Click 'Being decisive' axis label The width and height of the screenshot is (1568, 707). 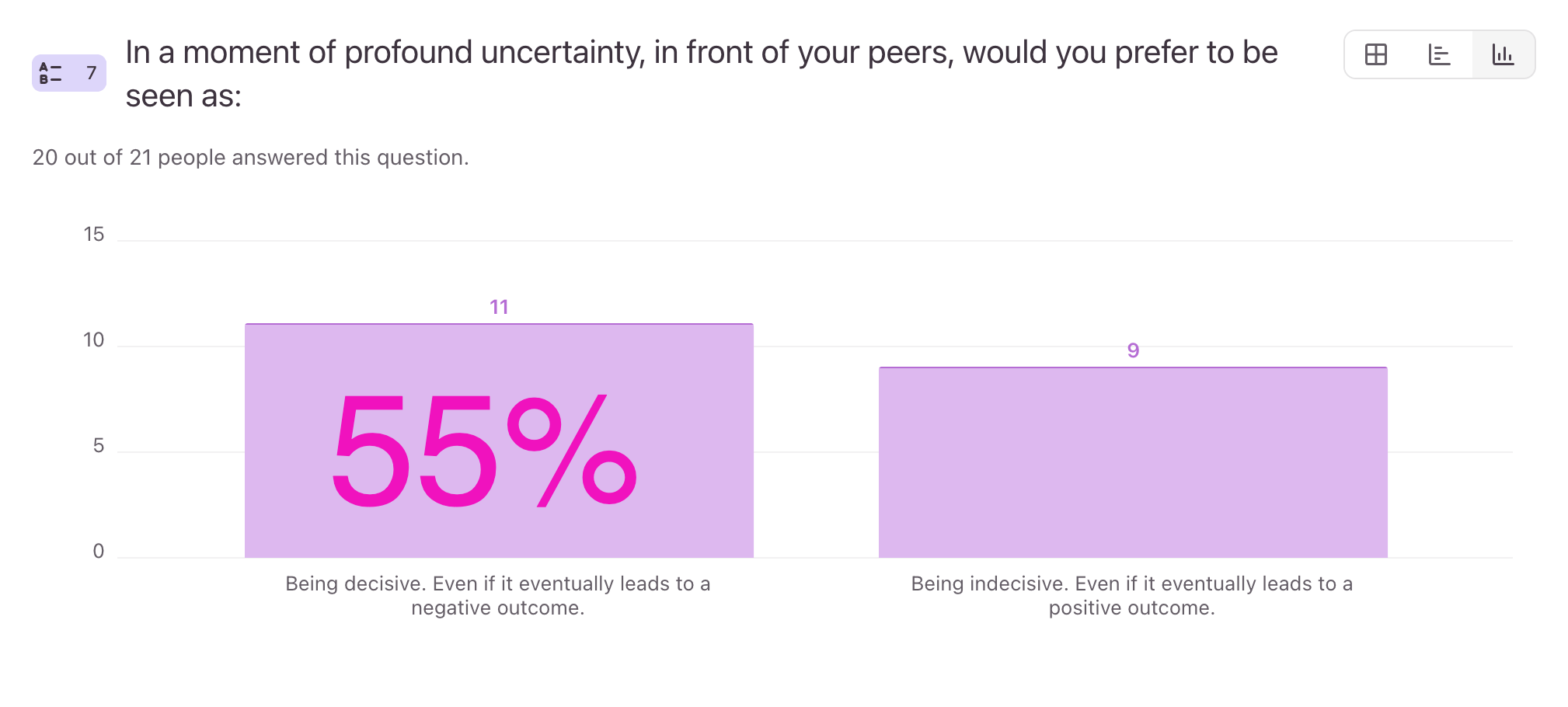498,595
